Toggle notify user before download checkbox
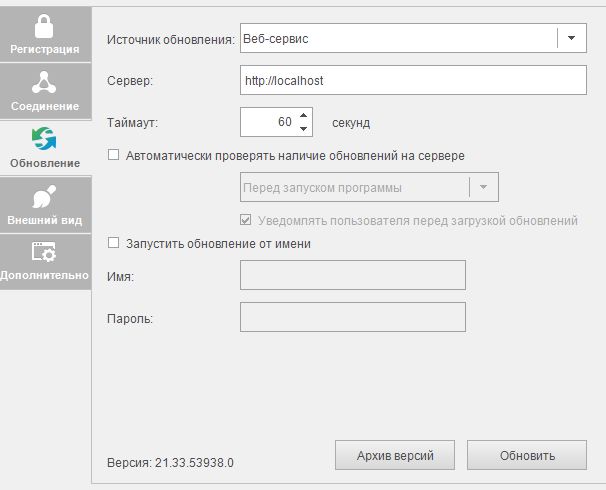The image size is (606, 490). pyautogui.click(x=246, y=220)
